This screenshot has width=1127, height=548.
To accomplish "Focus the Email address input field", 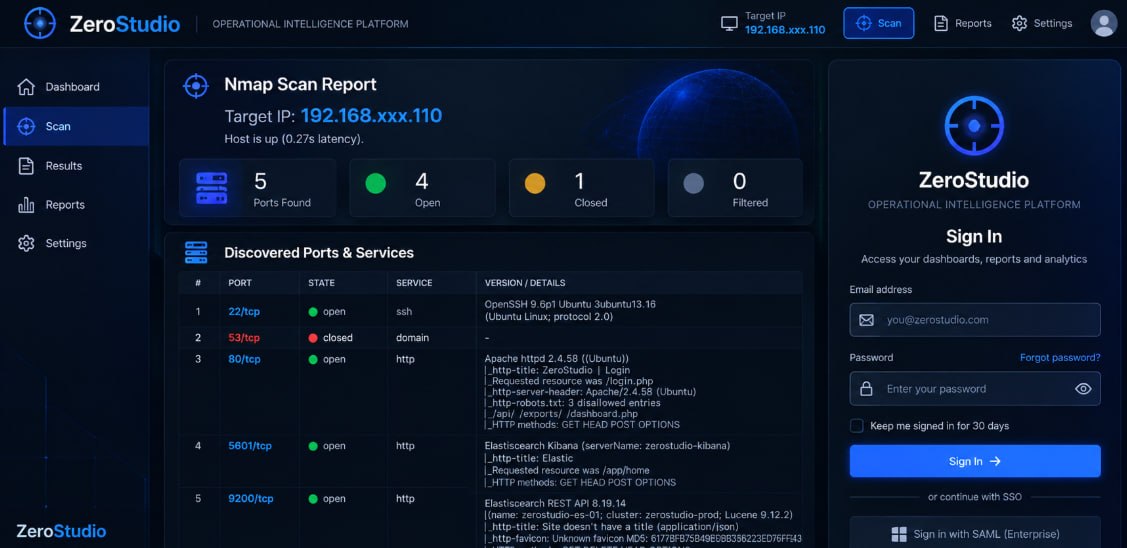I will (975, 320).
